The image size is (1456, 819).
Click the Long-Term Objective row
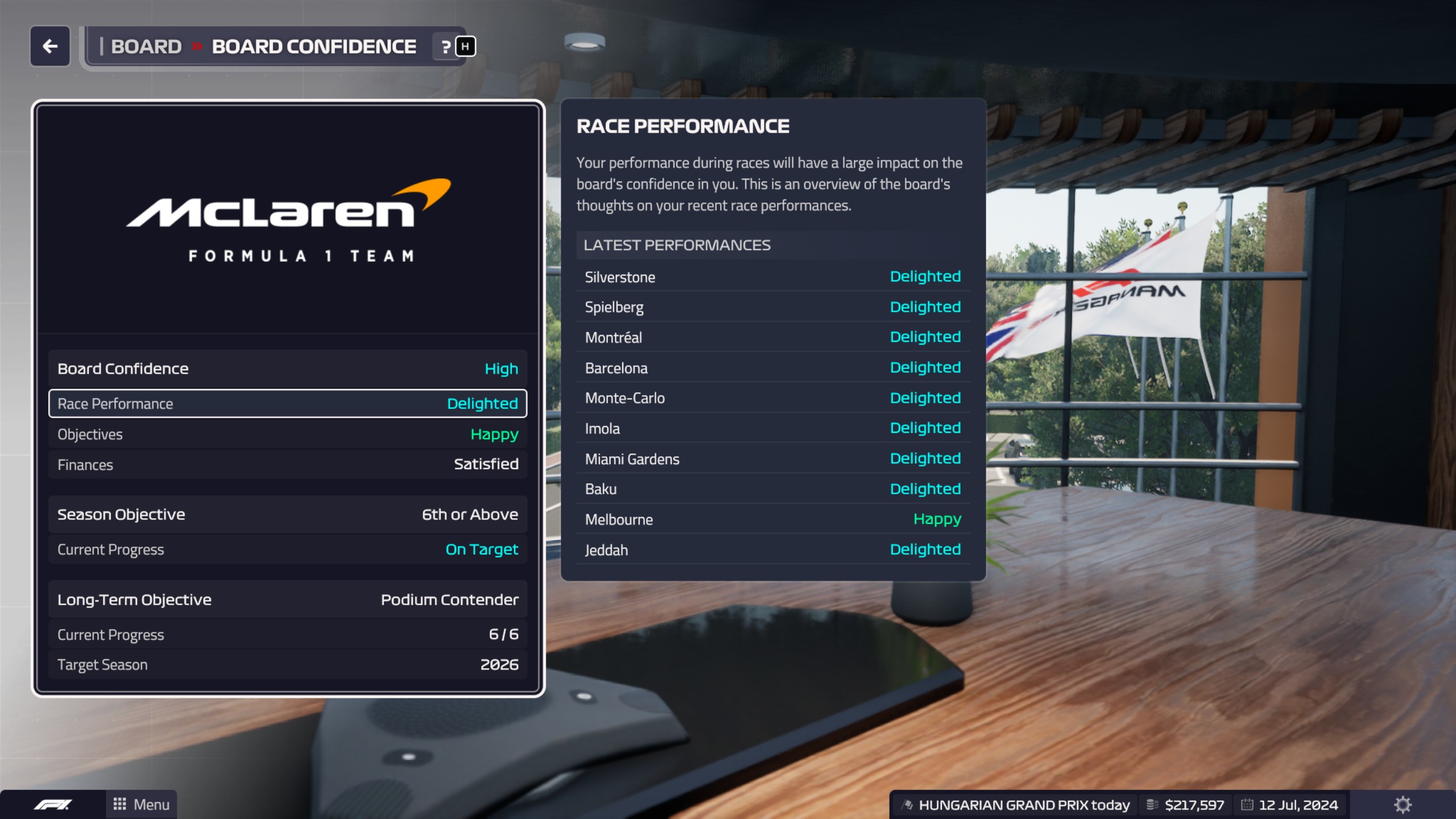(288, 599)
